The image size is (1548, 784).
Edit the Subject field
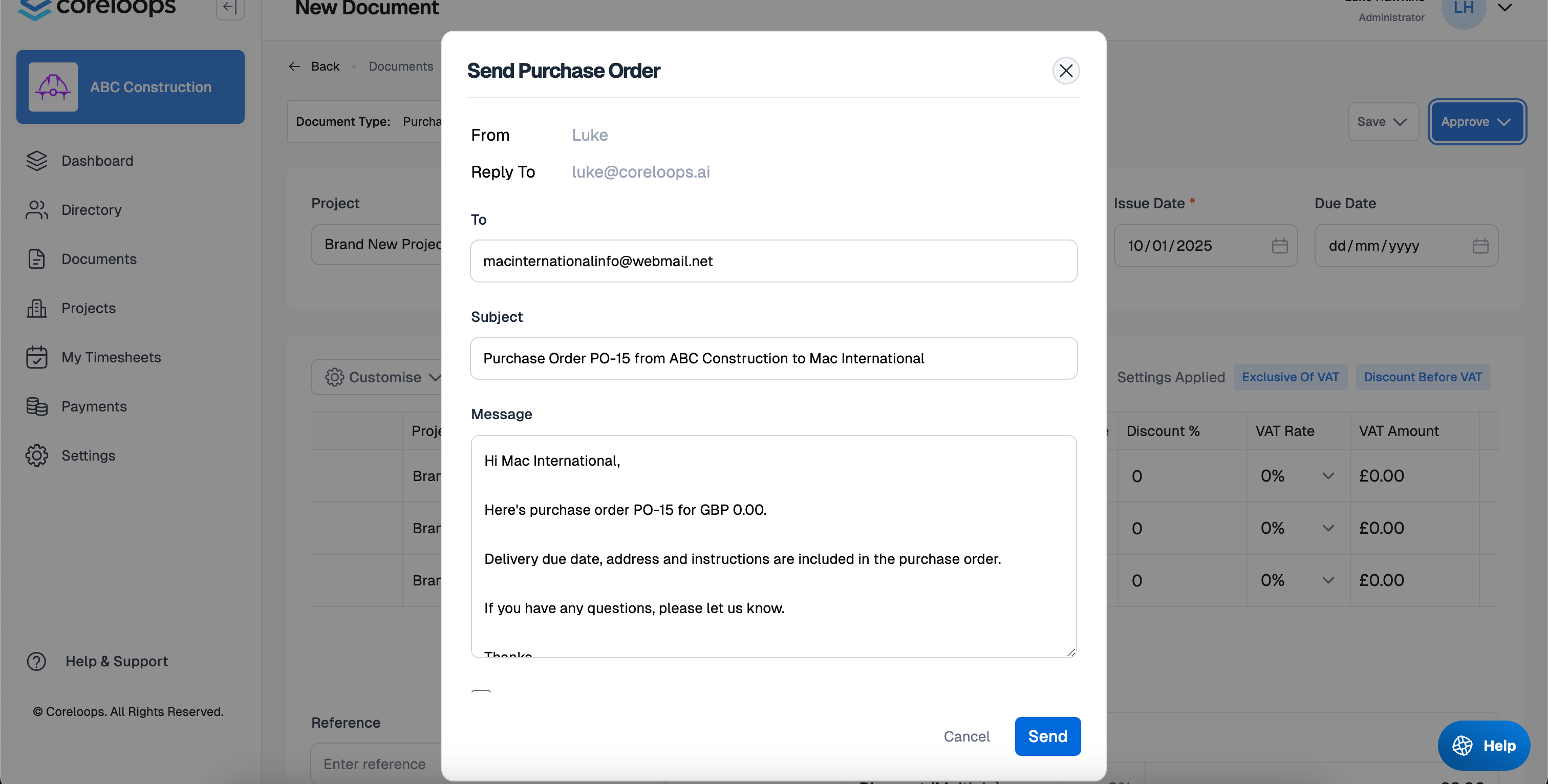click(773, 358)
